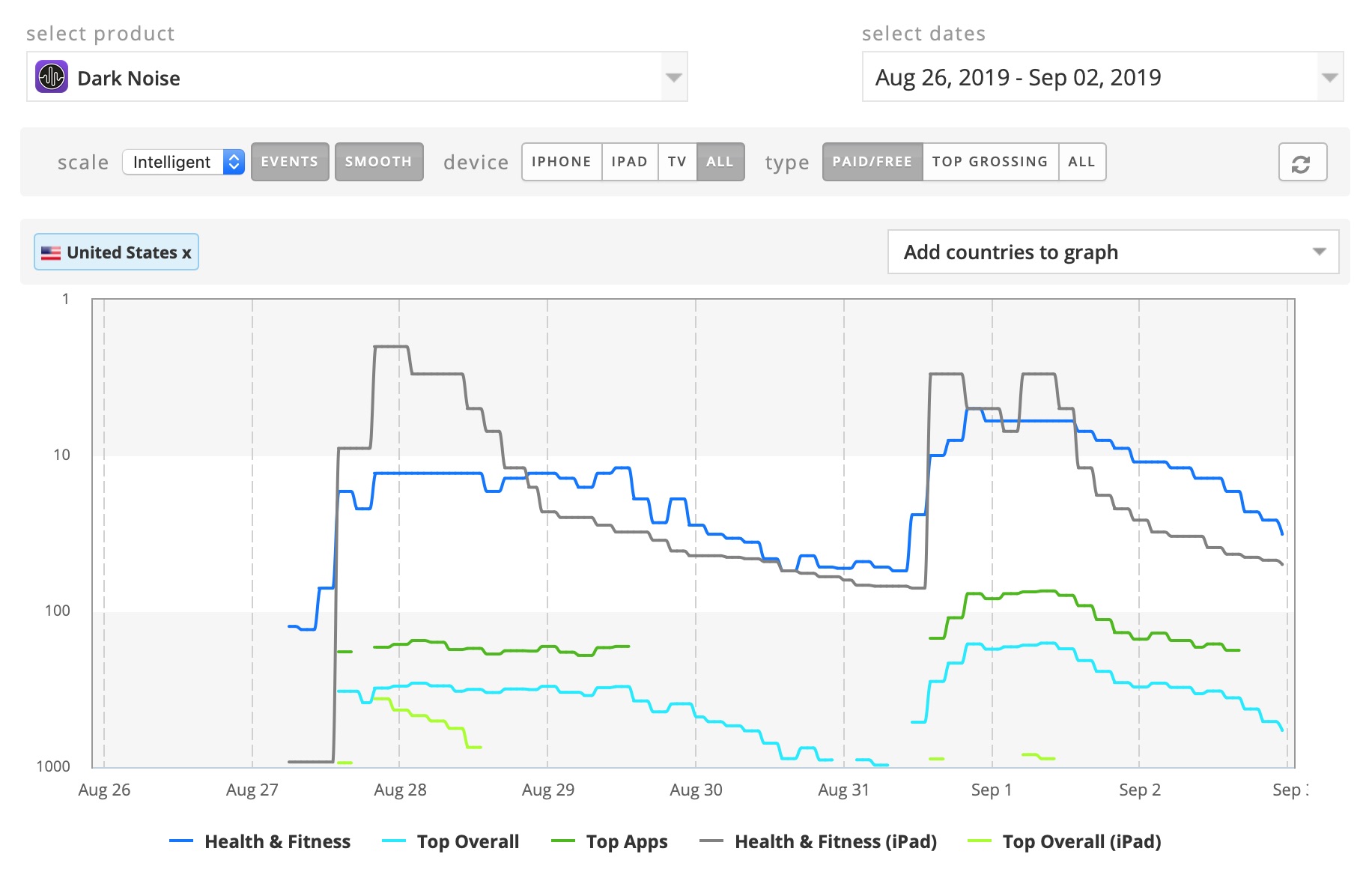This screenshot has width=1372, height=878.
Task: Click the United States flag icon
Action: 51,252
